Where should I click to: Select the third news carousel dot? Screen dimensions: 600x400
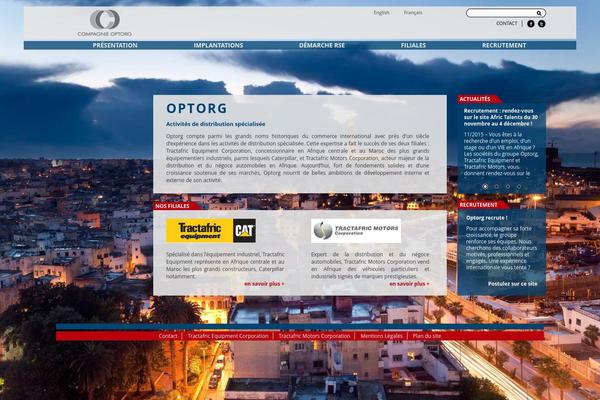(508, 186)
